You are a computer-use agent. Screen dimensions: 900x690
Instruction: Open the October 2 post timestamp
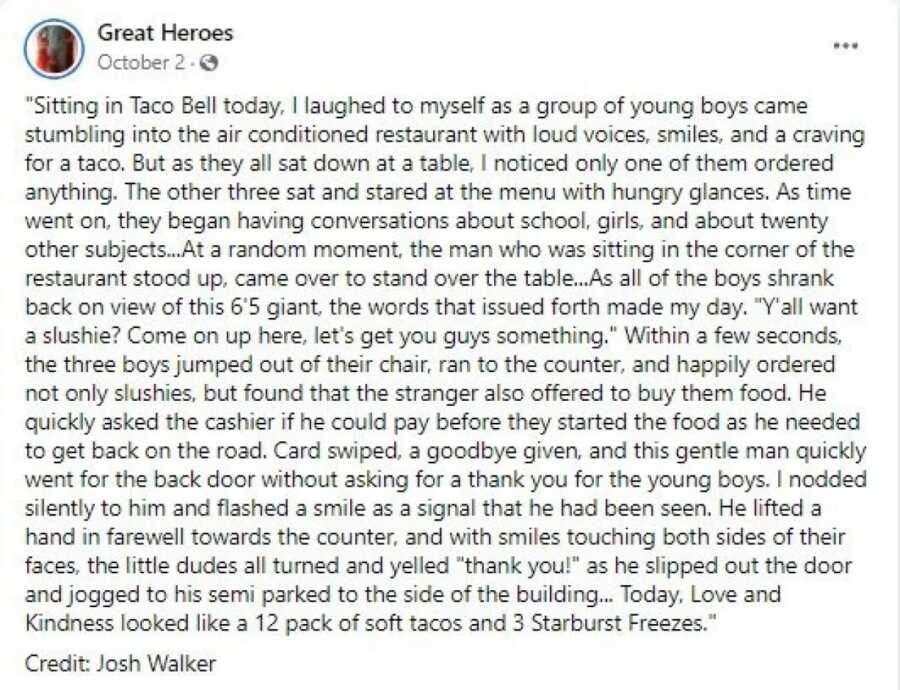point(142,62)
